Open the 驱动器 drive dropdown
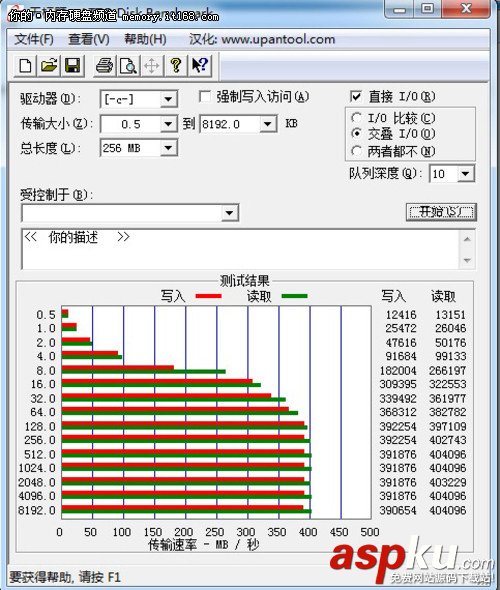Screen dimensions: 500x590 168,100
